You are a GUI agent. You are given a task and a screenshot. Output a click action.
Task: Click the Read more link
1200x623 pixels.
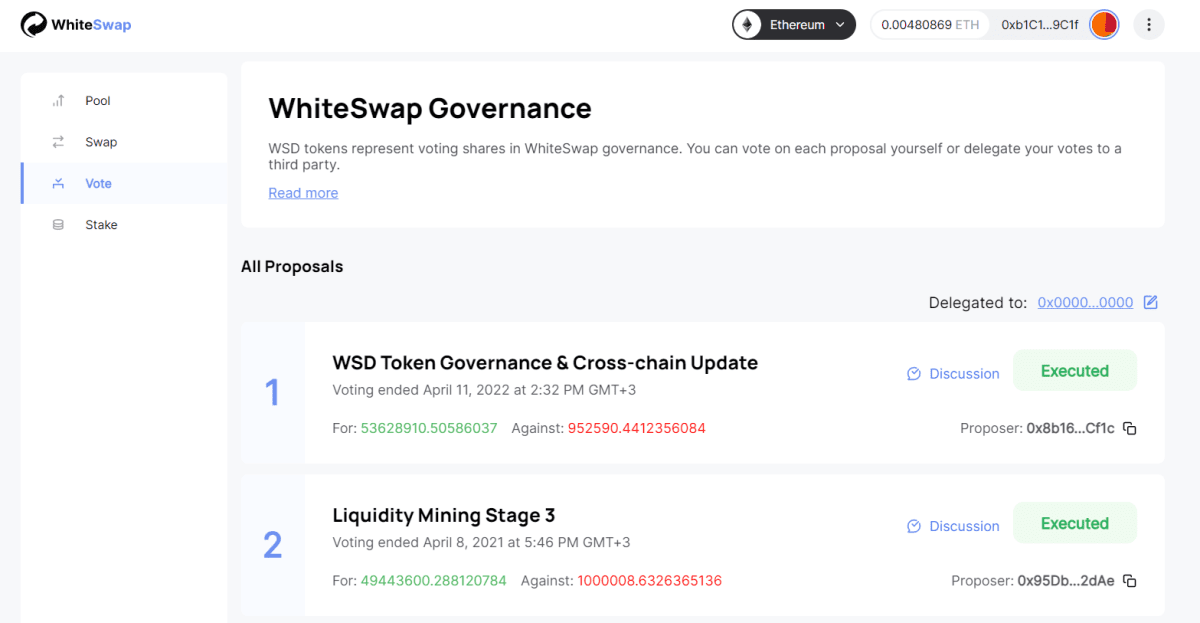(x=303, y=193)
